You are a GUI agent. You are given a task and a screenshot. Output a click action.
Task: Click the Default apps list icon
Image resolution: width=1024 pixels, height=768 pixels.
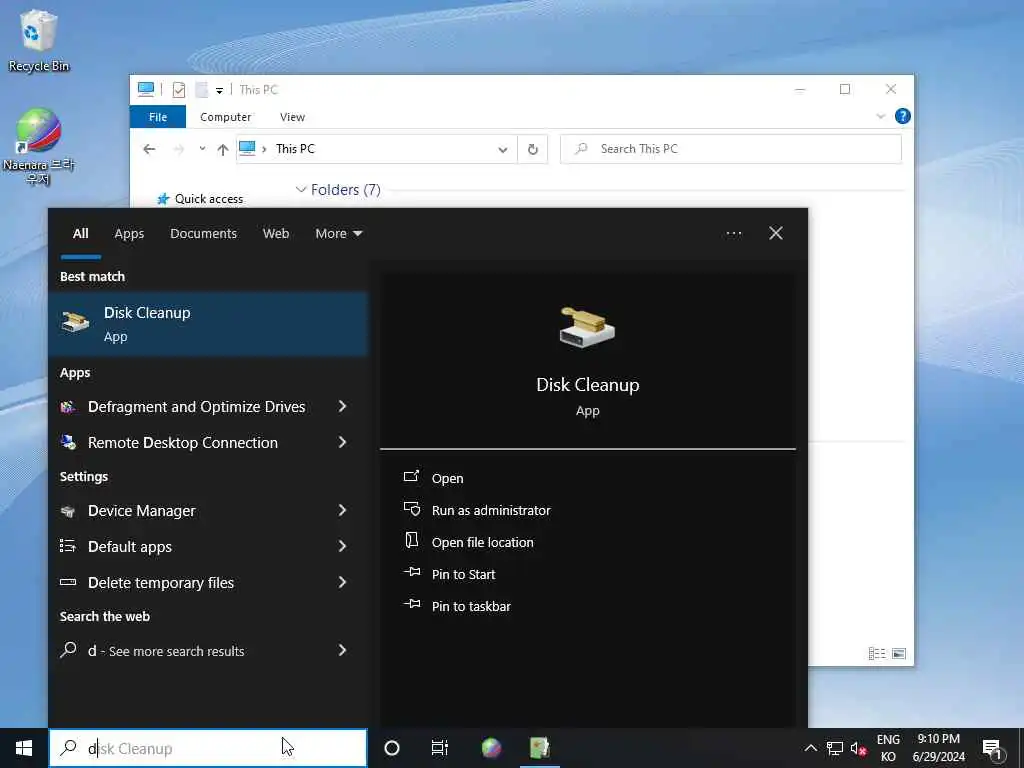(x=68, y=546)
